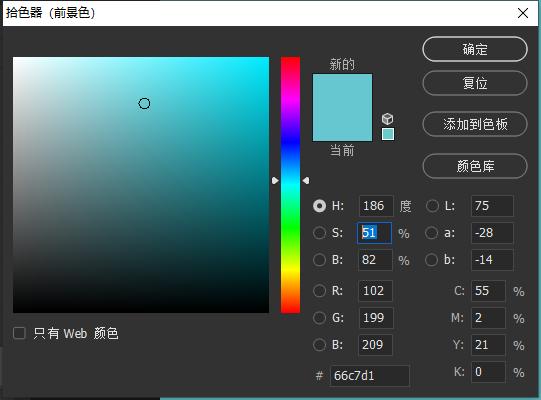Select the R red radio button
This screenshot has height=400, width=541.
click(x=319, y=291)
